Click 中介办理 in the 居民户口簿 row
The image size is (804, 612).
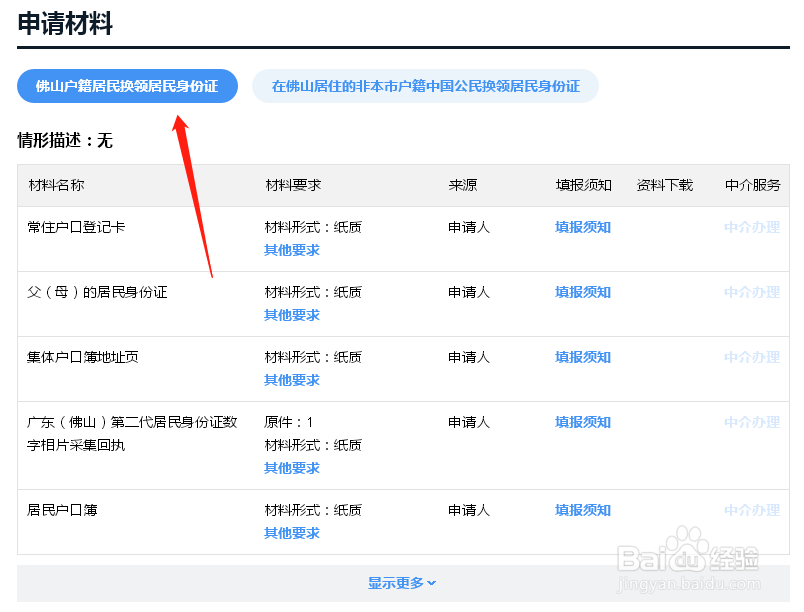751,510
